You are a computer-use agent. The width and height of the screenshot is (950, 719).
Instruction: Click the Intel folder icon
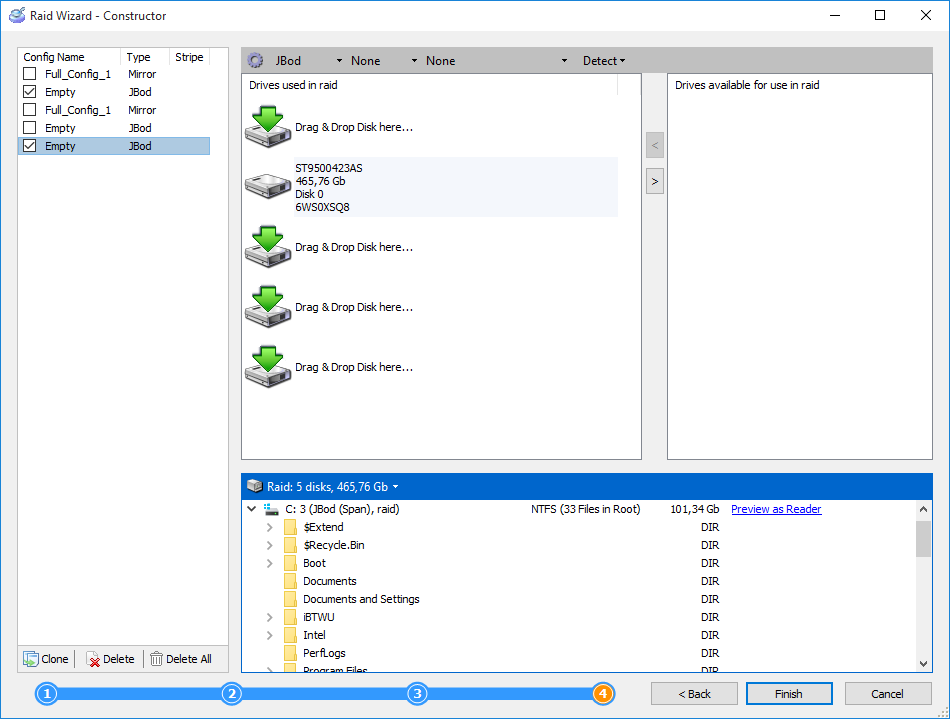tap(290, 635)
